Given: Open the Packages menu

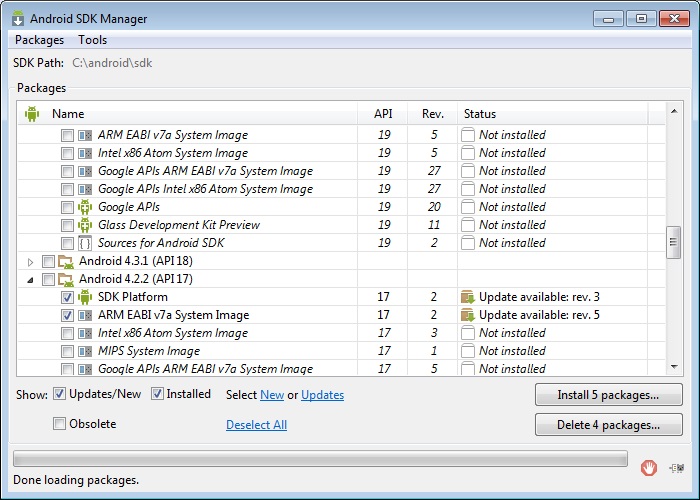Looking at the screenshot, I should [x=39, y=40].
